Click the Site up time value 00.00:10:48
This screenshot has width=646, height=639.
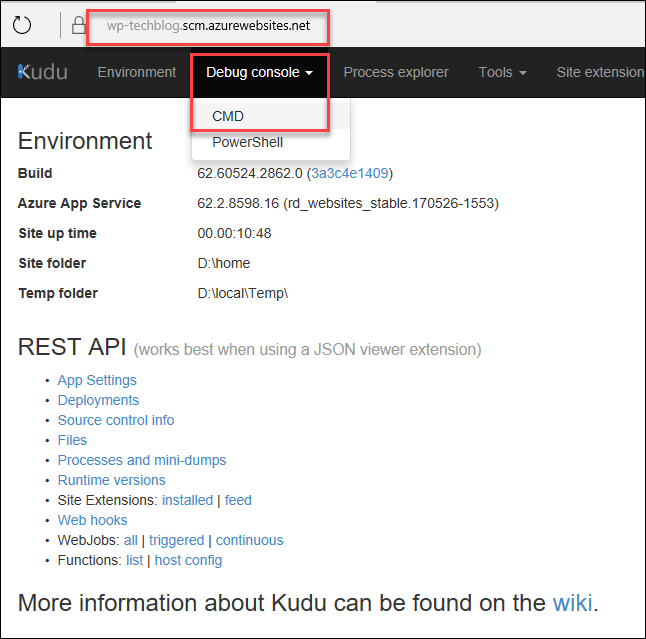click(234, 233)
